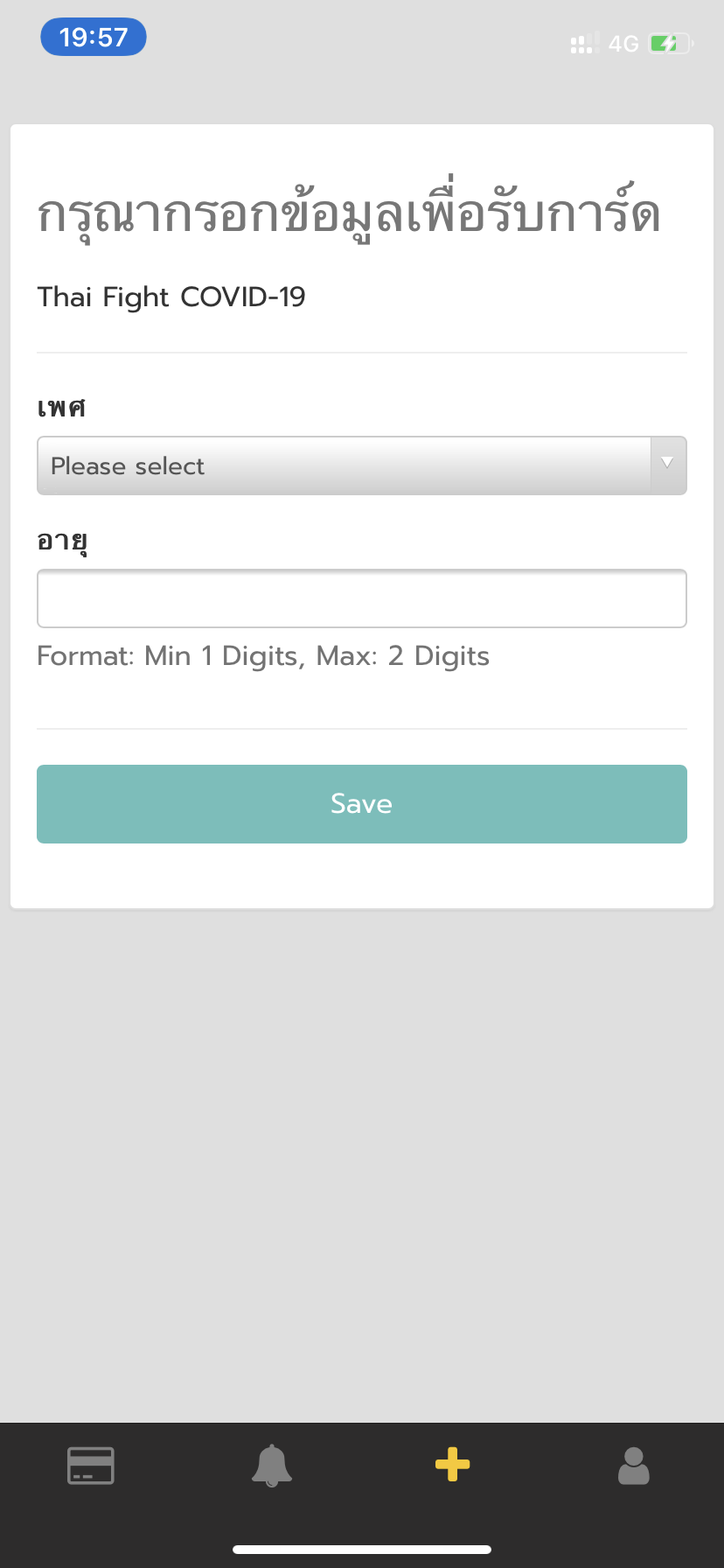Tap the home indicator bar

362,1550
